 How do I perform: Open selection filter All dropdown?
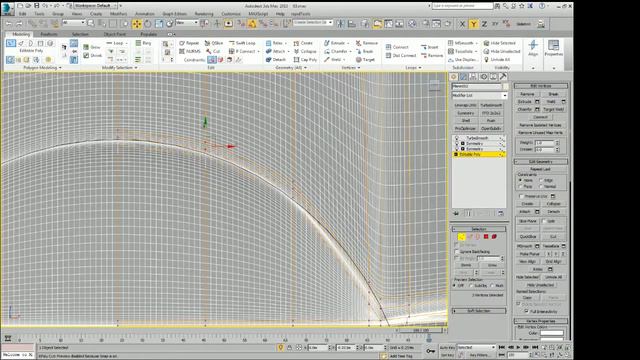click(x=74, y=23)
